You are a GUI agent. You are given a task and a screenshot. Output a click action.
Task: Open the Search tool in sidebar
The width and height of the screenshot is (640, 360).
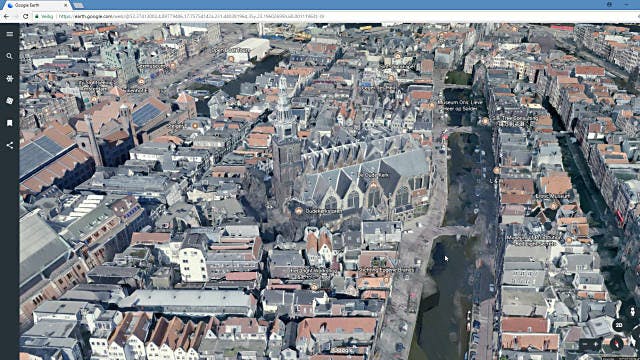pos(10,56)
